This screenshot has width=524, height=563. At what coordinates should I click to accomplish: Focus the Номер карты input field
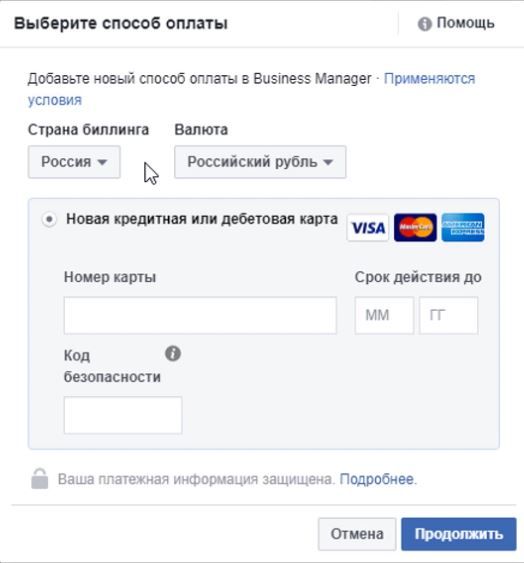pos(200,315)
